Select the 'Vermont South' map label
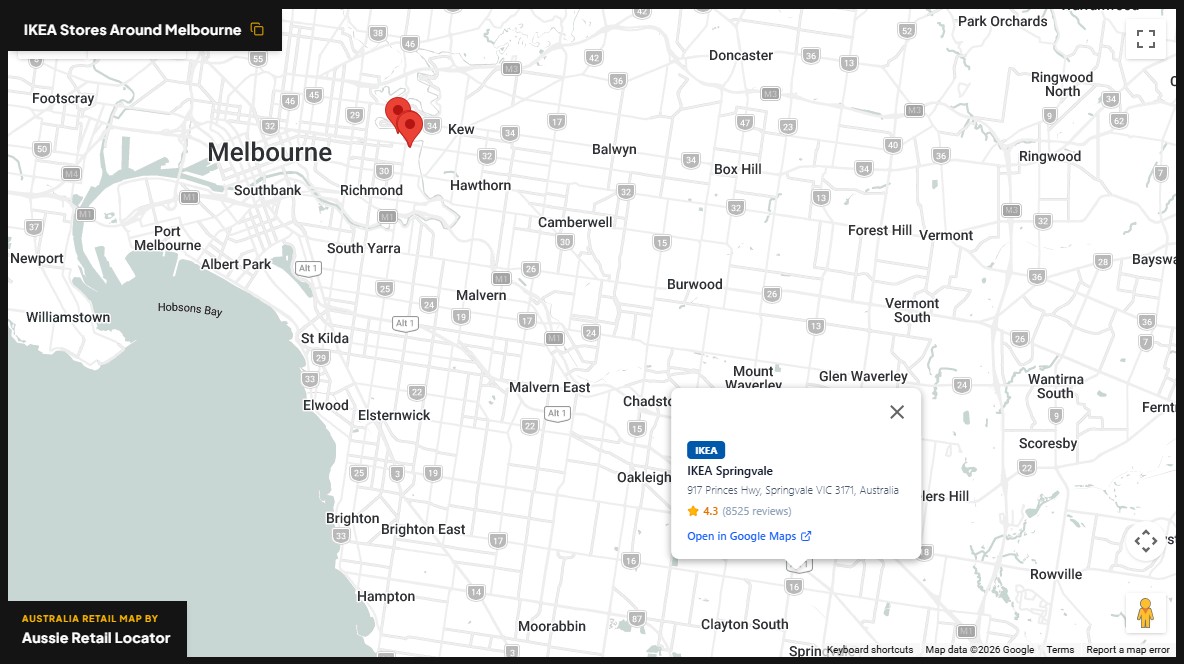Viewport: 1184px width, 664px height. coord(911,310)
